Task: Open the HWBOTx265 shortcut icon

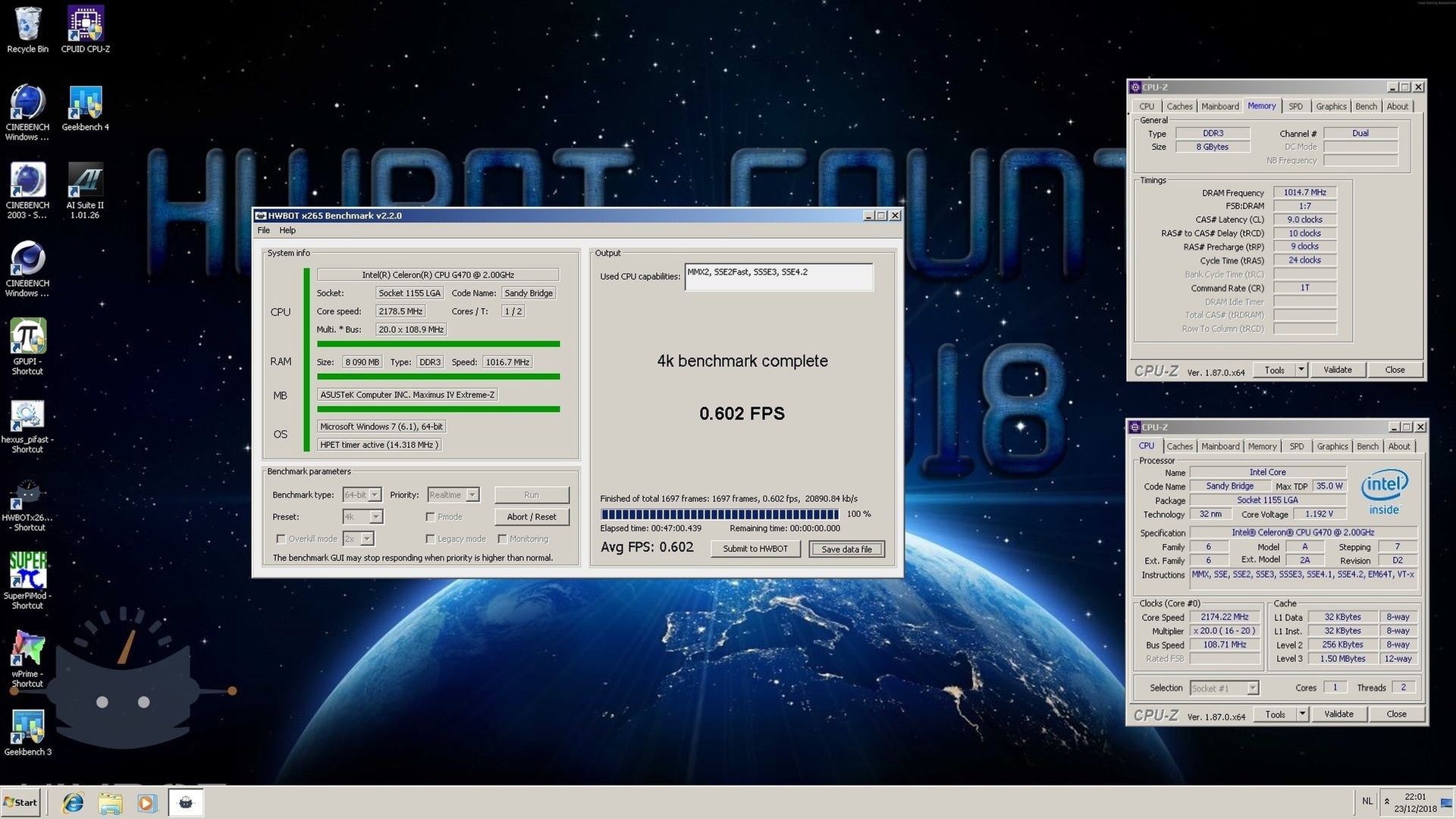Action: click(27, 504)
